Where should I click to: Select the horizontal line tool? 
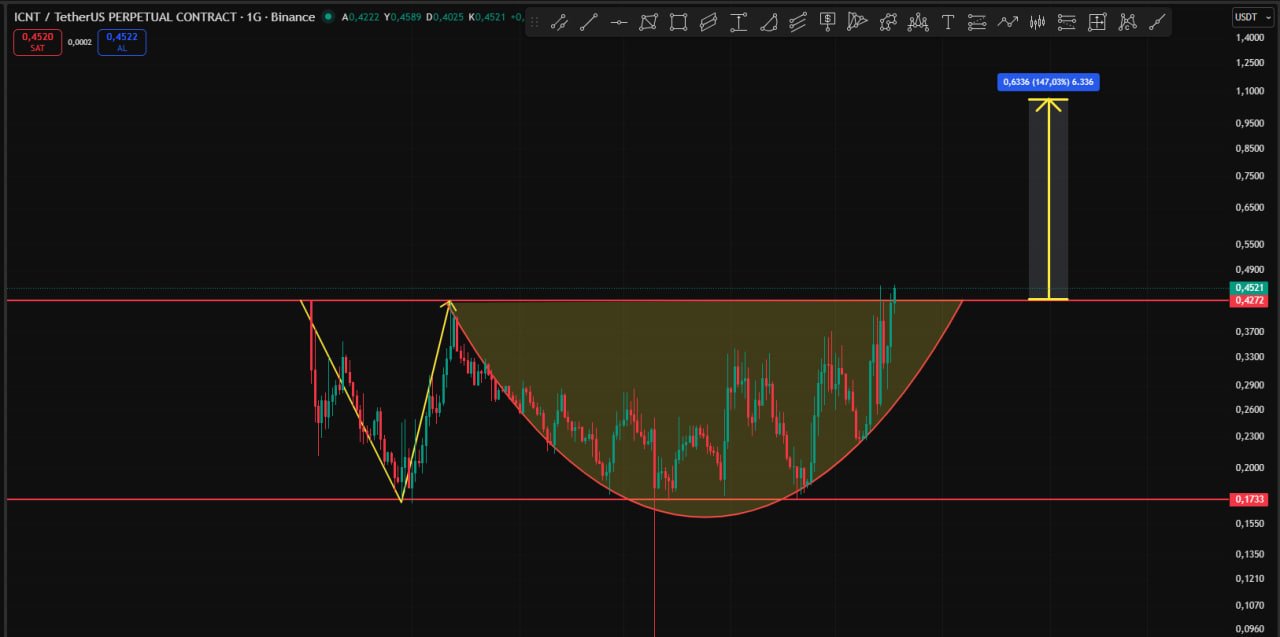[619, 22]
